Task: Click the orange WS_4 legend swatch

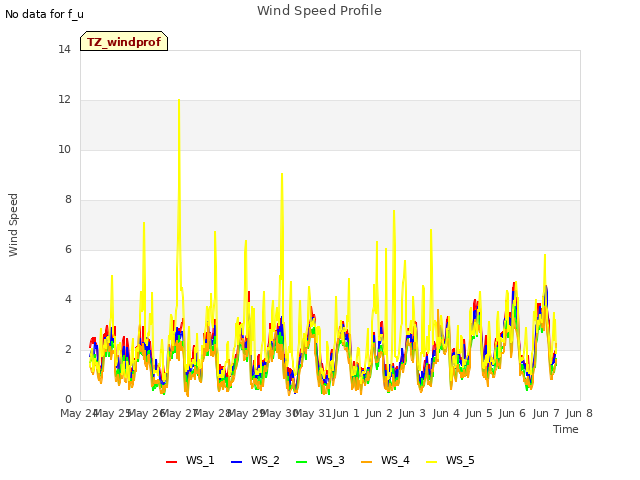Action: point(366,462)
